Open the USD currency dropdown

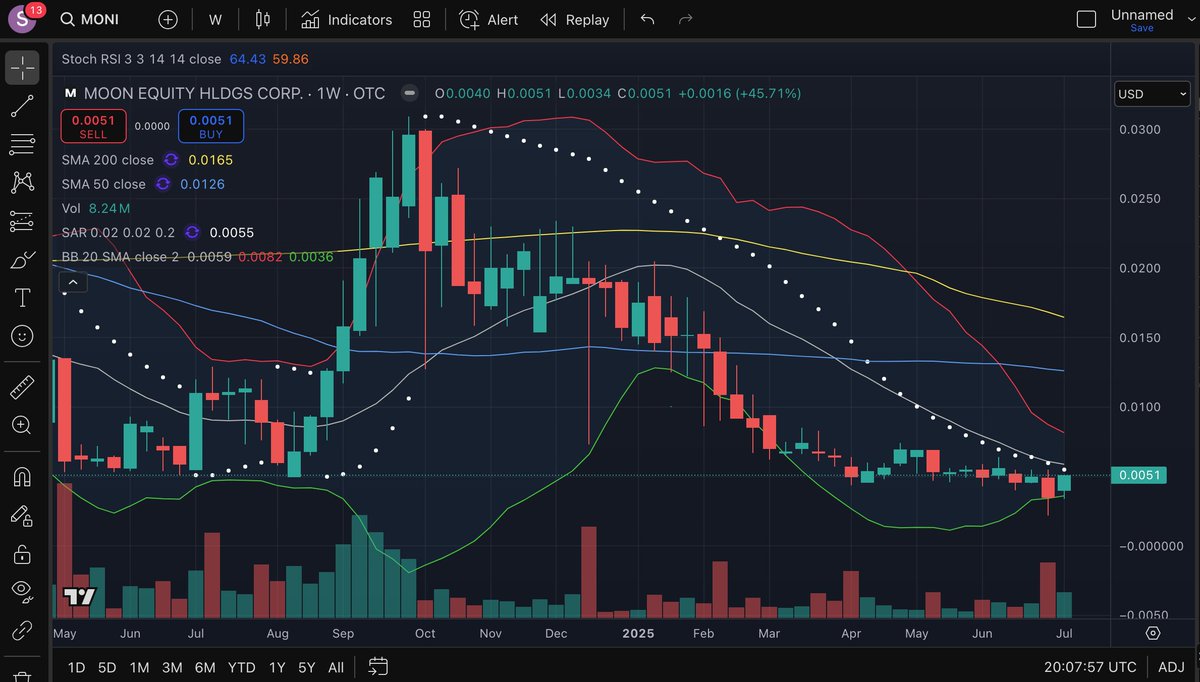[1152, 94]
